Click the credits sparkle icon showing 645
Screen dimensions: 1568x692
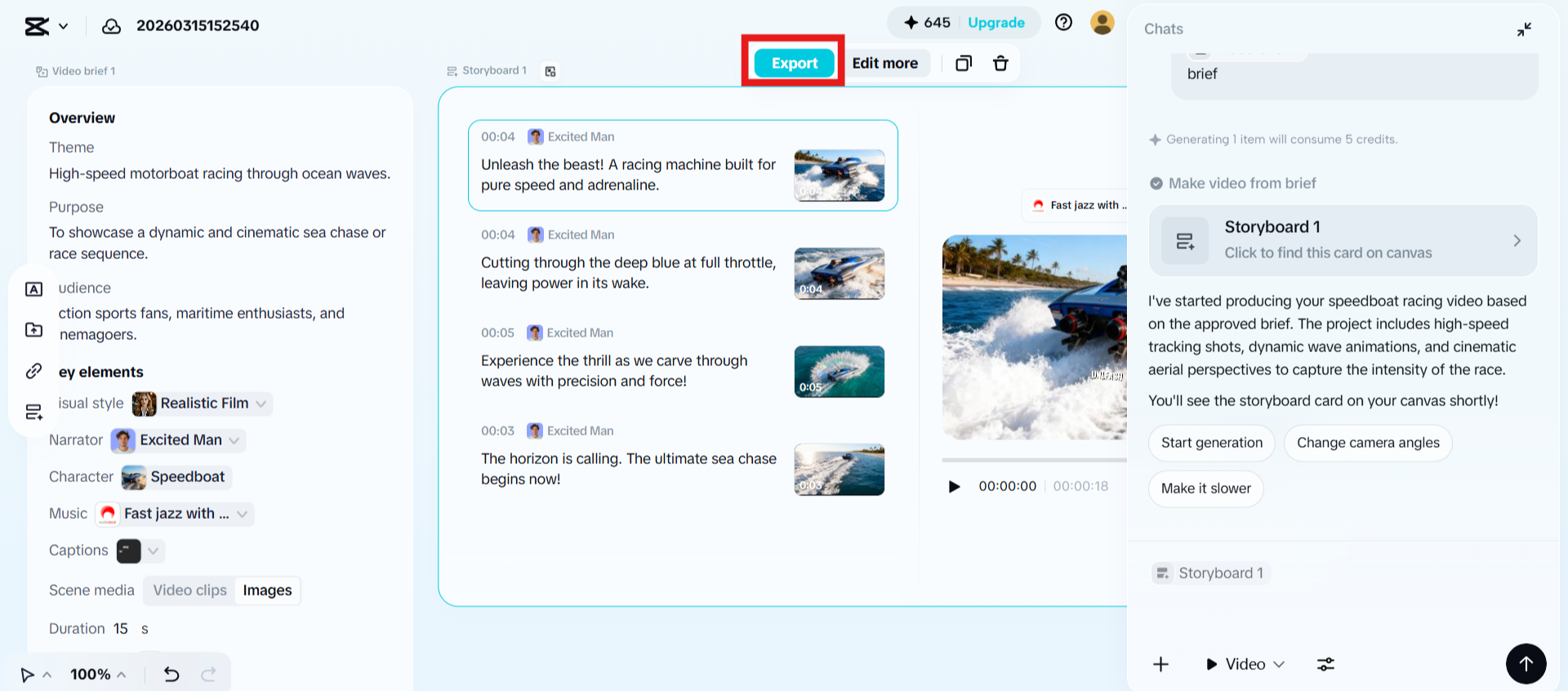click(911, 23)
